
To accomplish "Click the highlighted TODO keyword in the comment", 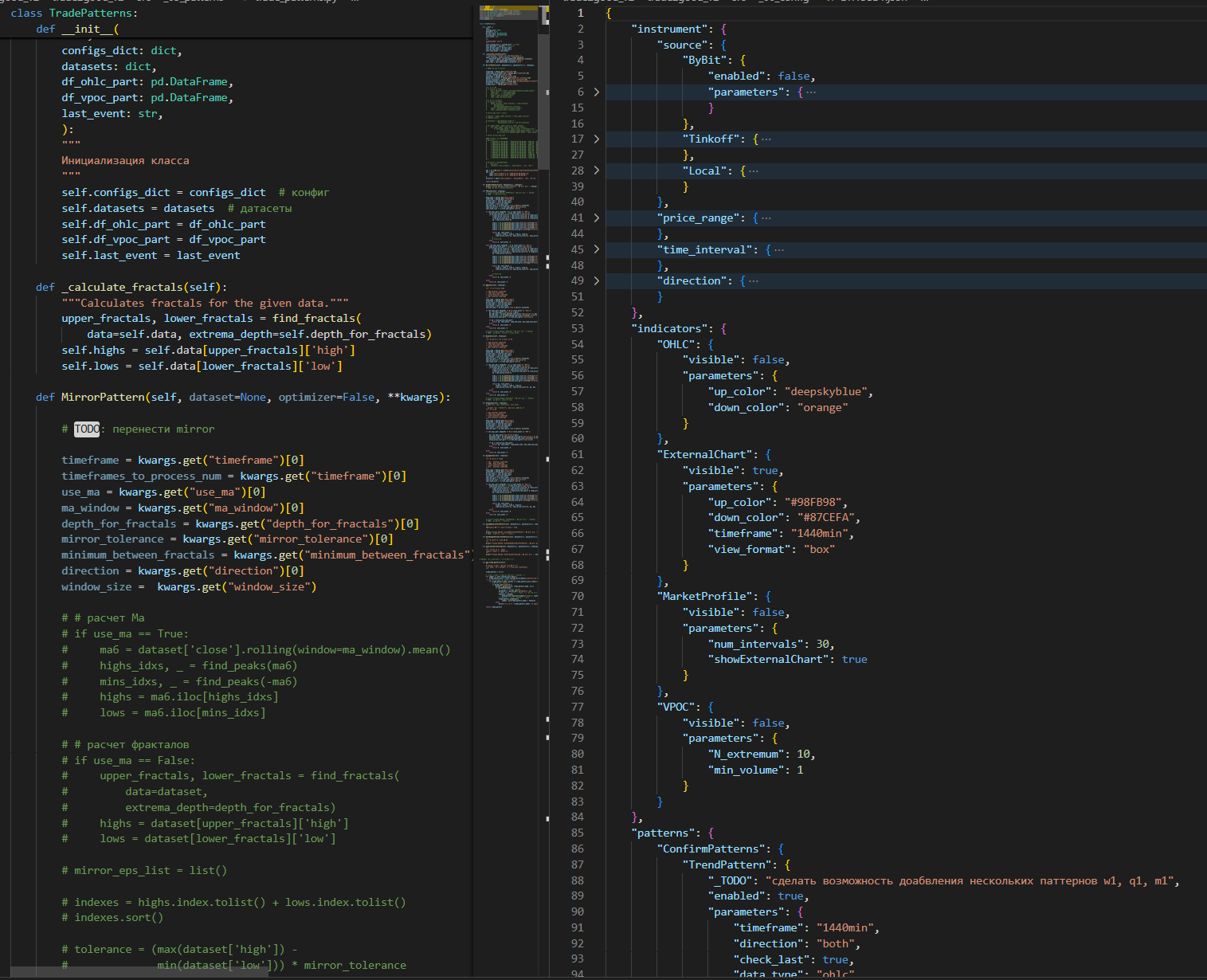I will coord(87,429).
